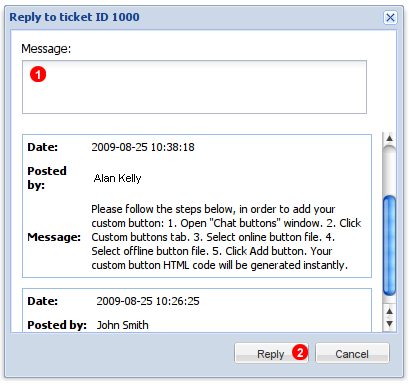Focus the Message text area
Screen dimensions: 409x384
point(194,87)
